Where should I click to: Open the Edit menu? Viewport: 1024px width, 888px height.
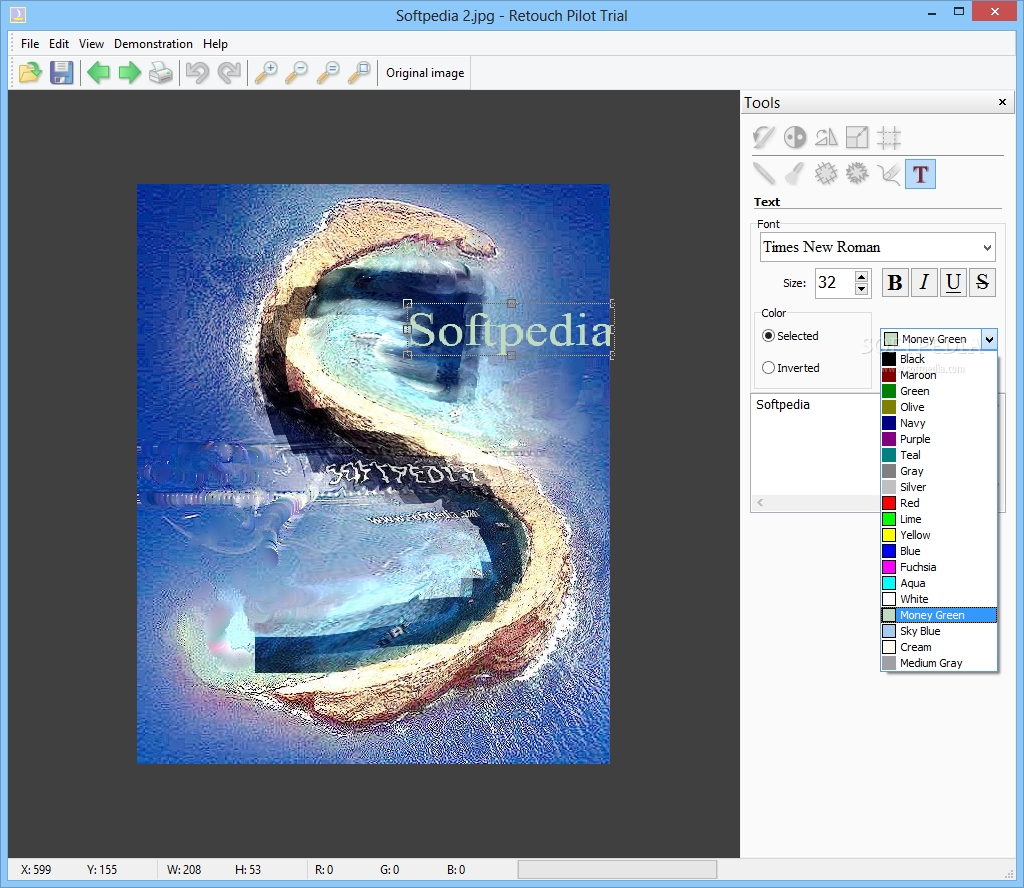click(59, 44)
